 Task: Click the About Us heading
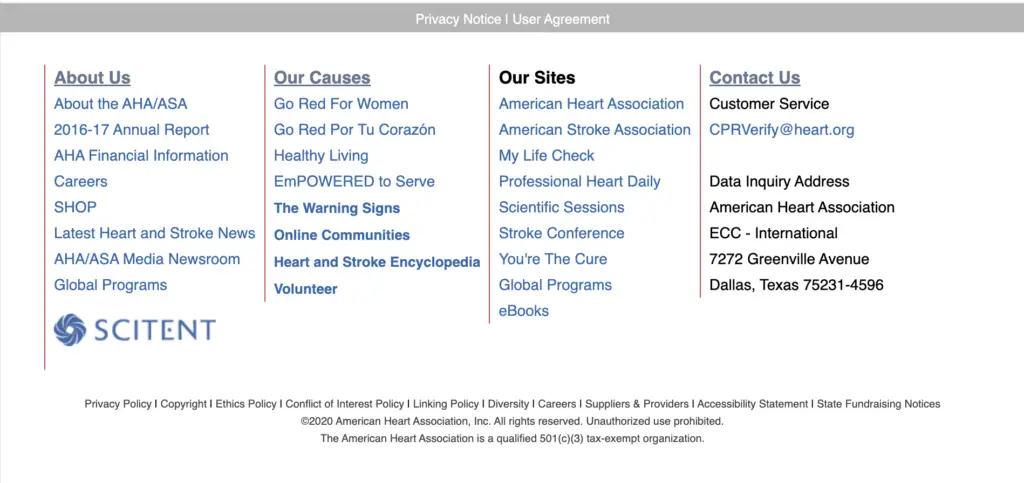pyautogui.click(x=92, y=78)
